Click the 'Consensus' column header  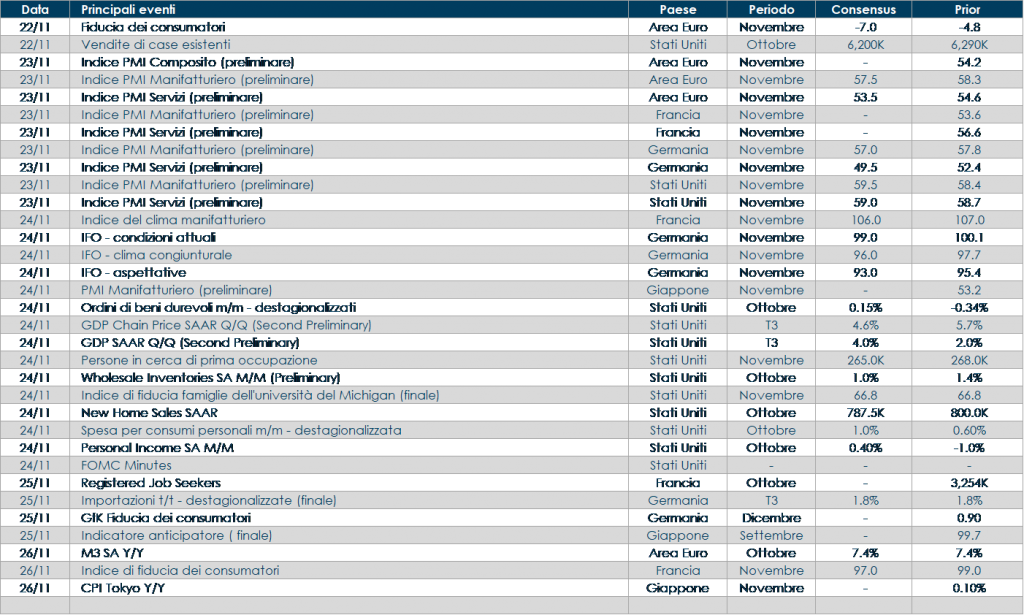(863, 9)
